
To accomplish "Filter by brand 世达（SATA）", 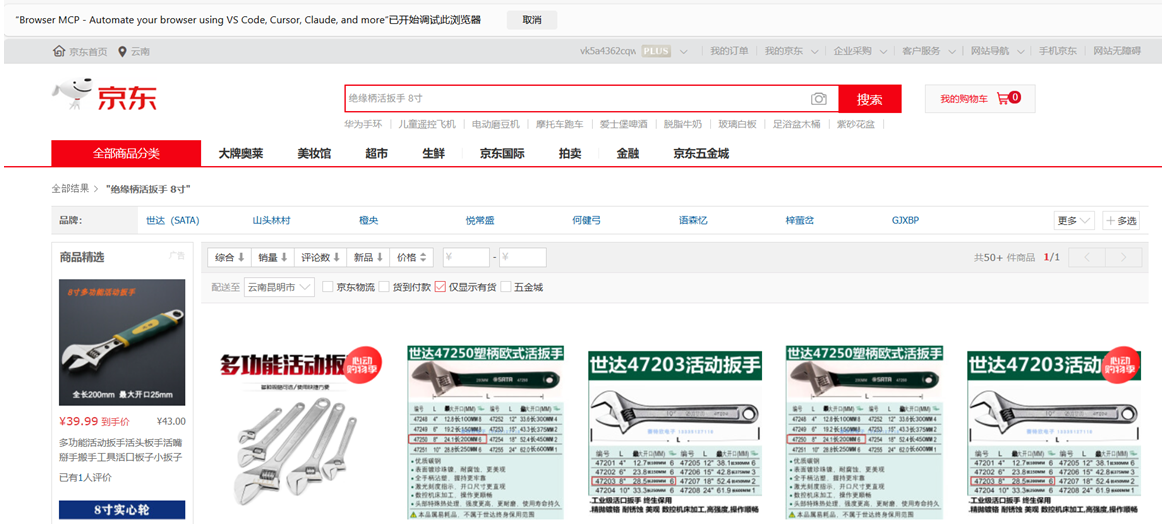I will [173, 220].
